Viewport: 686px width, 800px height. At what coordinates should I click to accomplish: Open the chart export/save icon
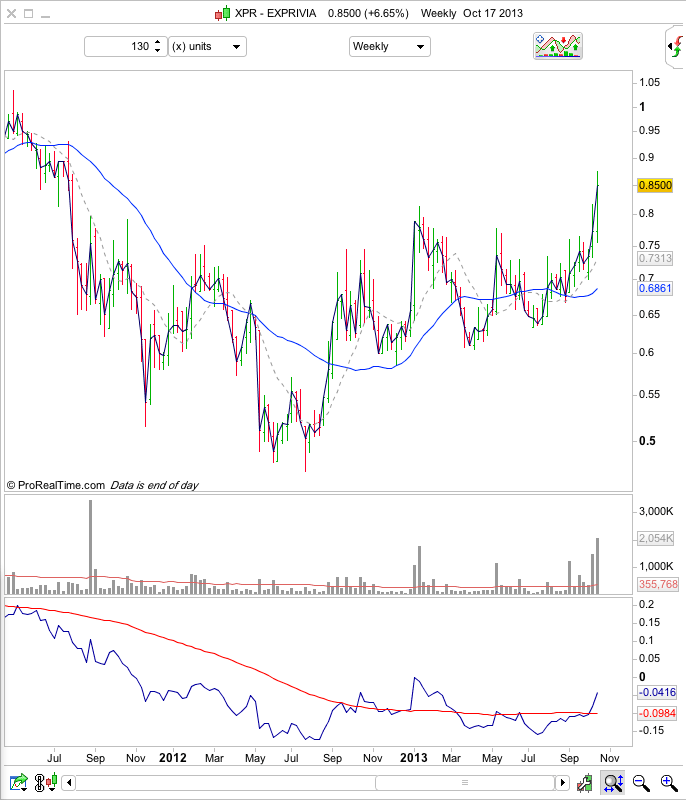19,782
